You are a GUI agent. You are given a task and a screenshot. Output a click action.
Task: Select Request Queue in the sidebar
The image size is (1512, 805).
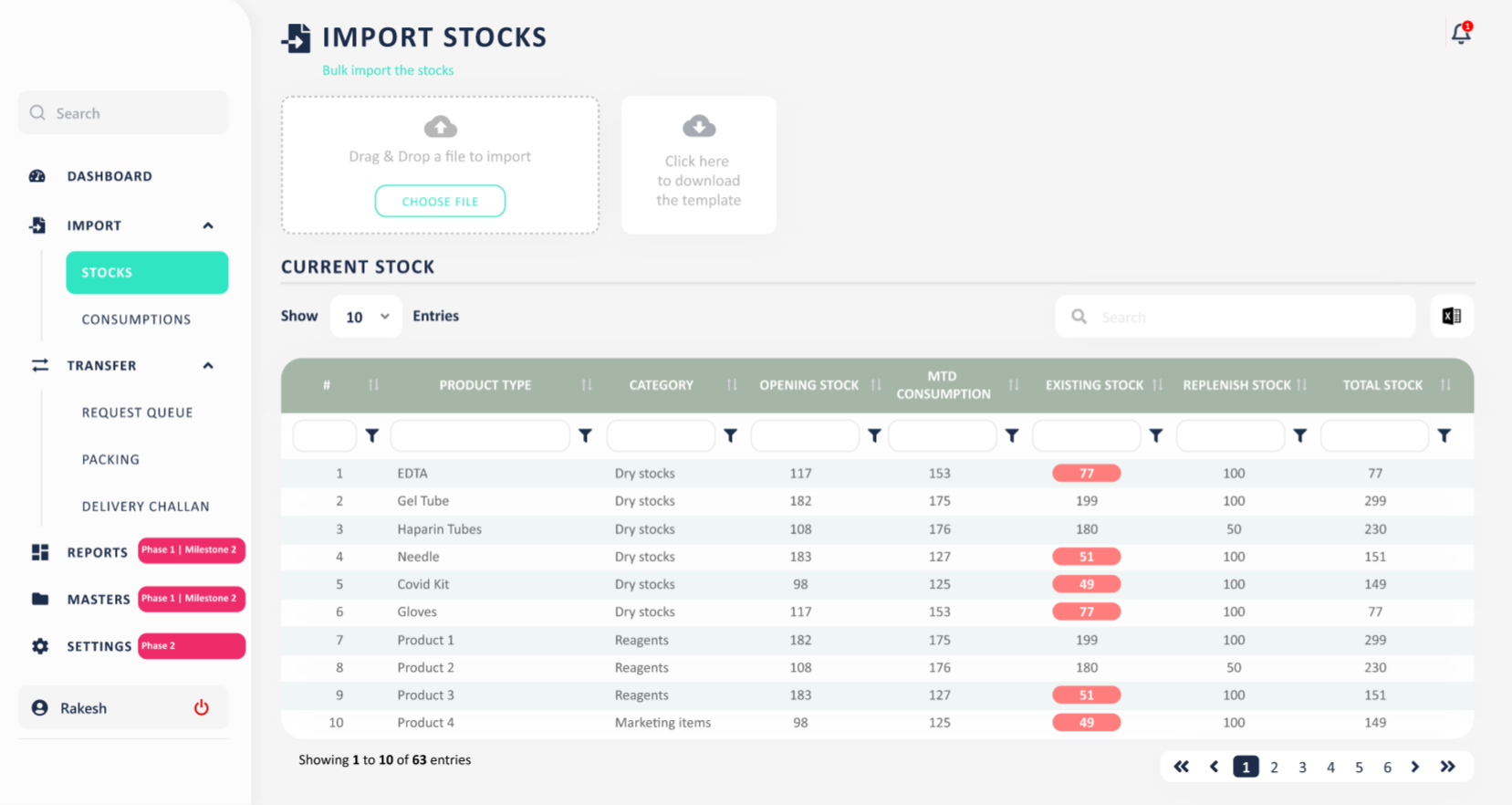[137, 413]
